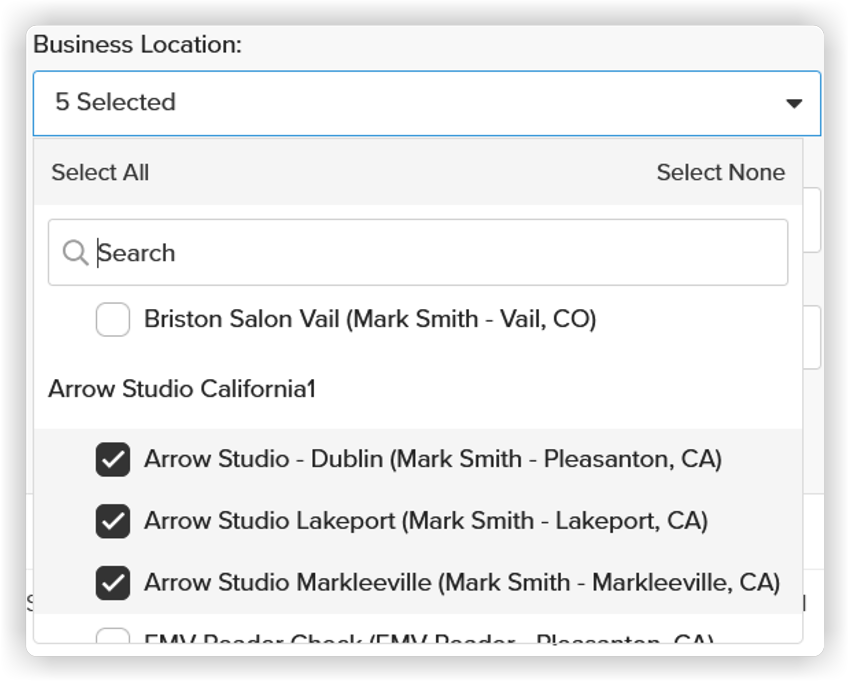849x682 pixels.
Task: Uncheck Arrow Studio - Dublin checkbox
Action: (x=113, y=460)
